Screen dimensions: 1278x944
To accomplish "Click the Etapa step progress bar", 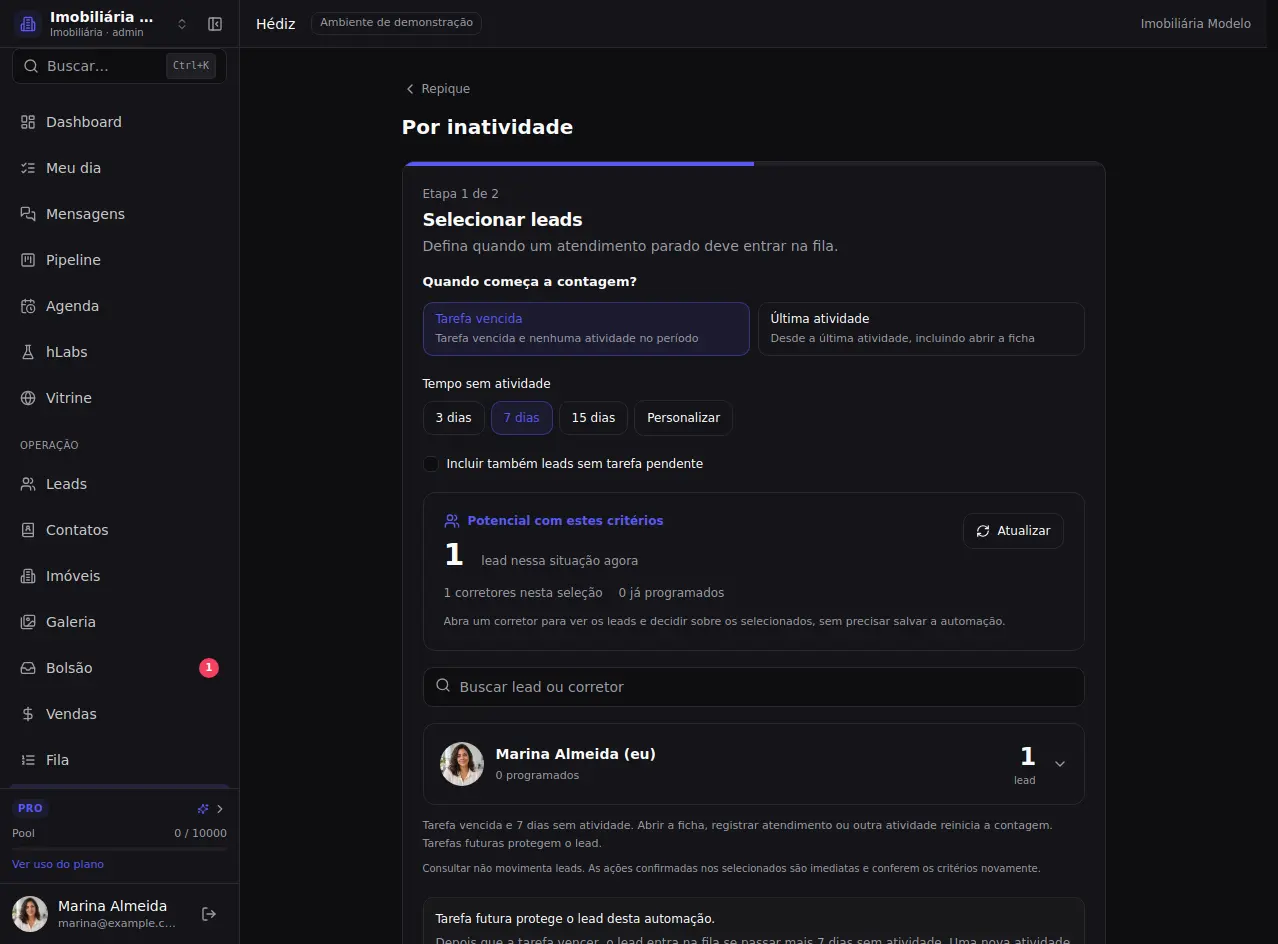I will tap(754, 164).
